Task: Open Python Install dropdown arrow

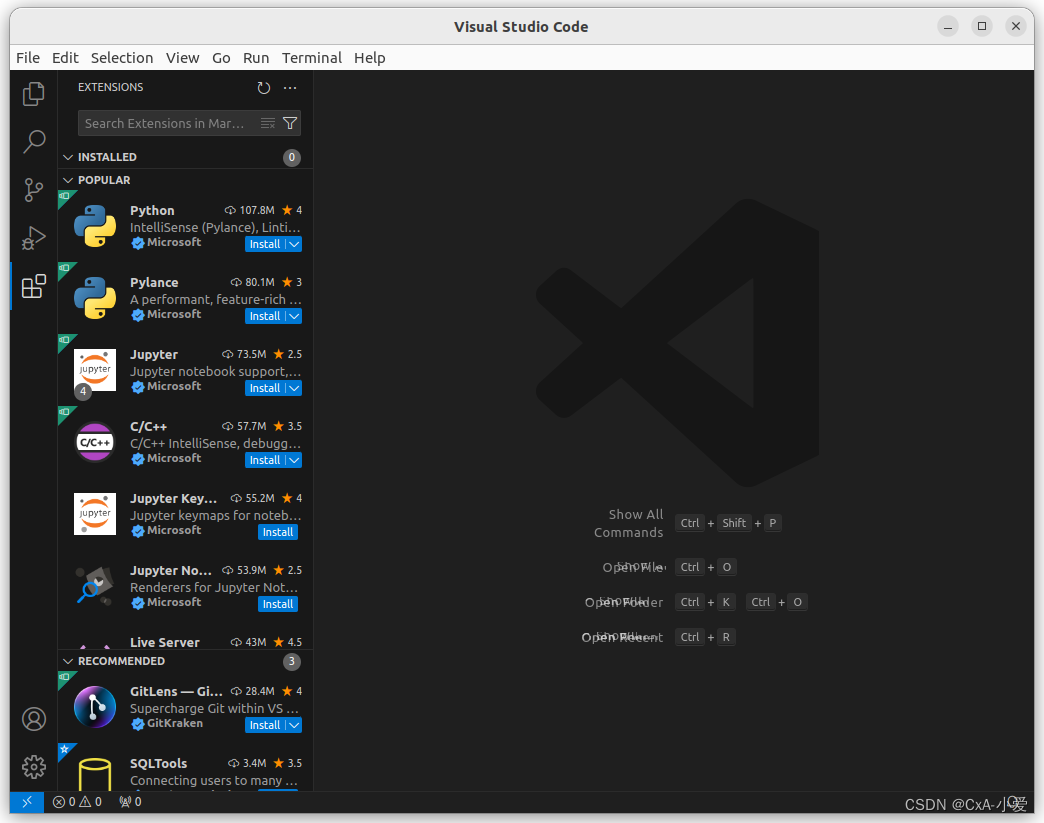Action: (294, 244)
